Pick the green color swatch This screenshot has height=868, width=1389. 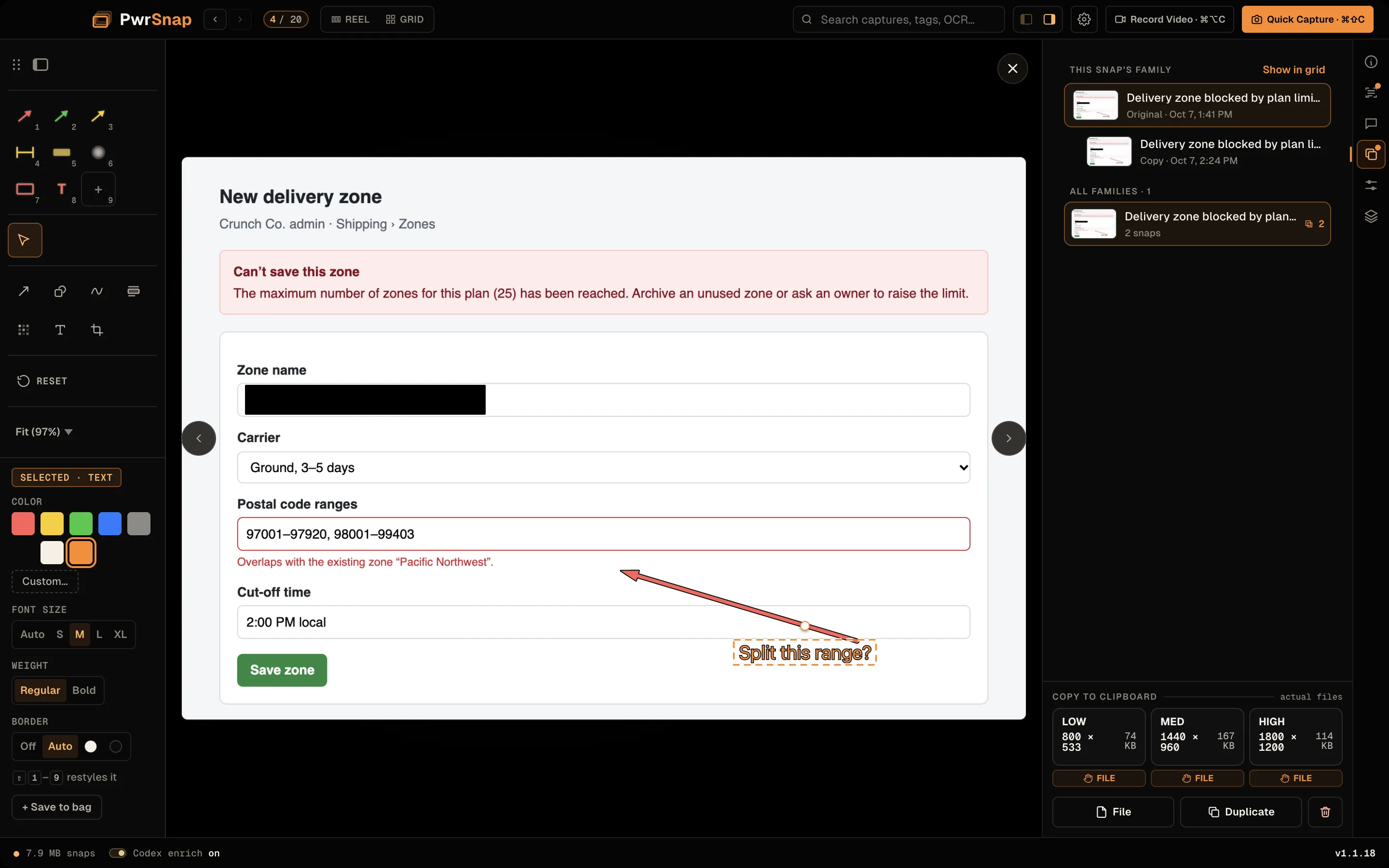81,524
